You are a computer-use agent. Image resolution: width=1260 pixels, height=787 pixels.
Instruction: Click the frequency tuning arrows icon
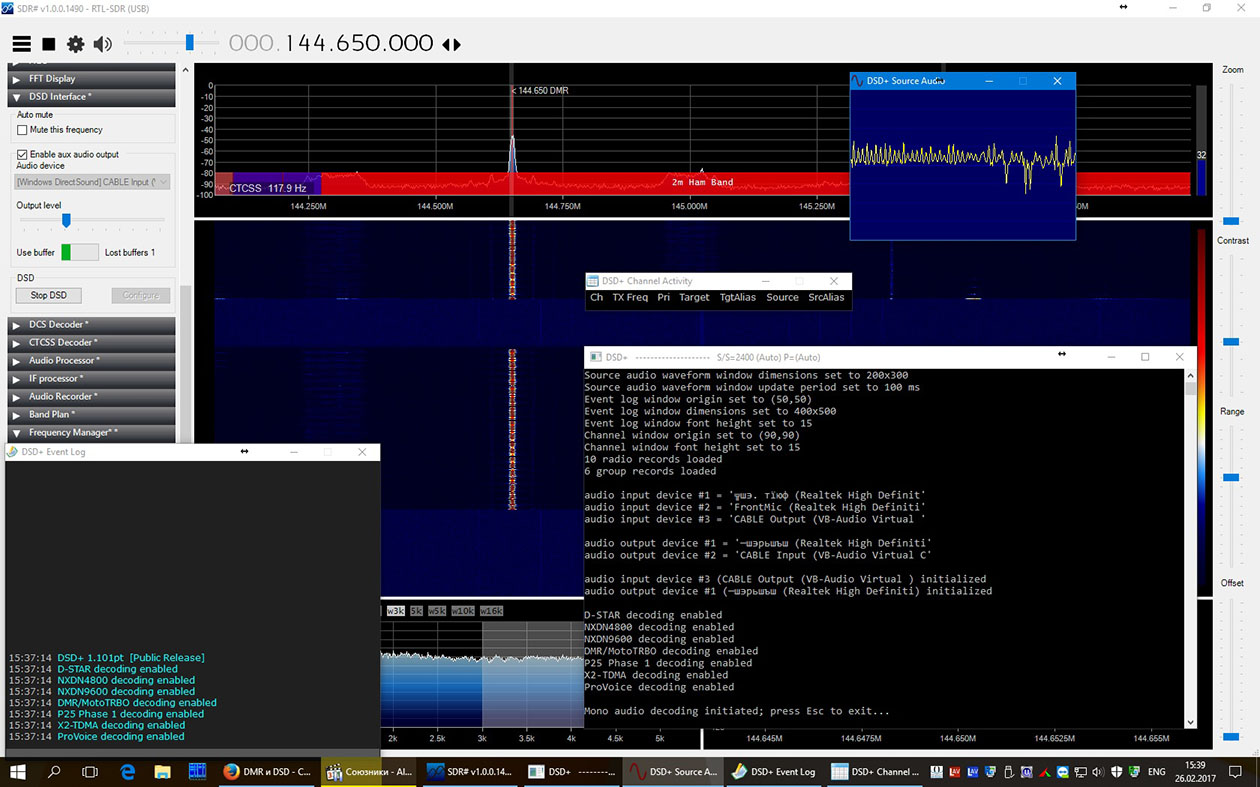tap(451, 44)
